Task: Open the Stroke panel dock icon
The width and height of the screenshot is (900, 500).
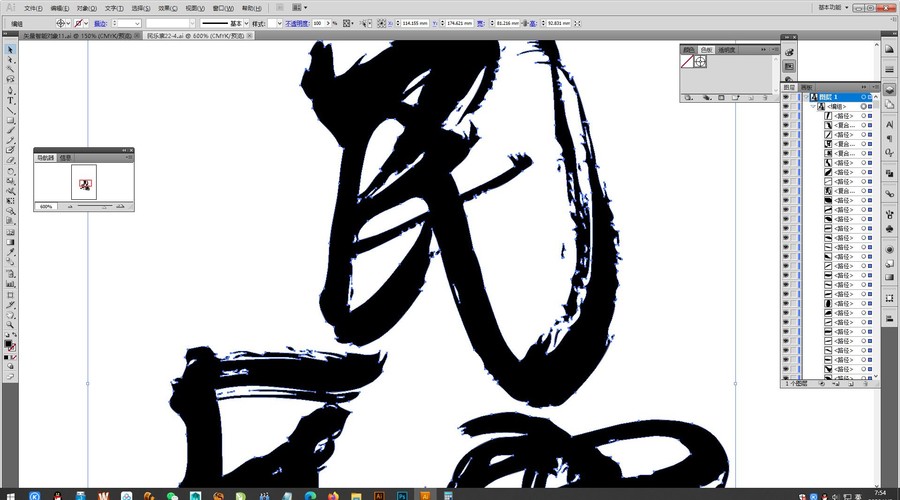Action: tap(889, 69)
